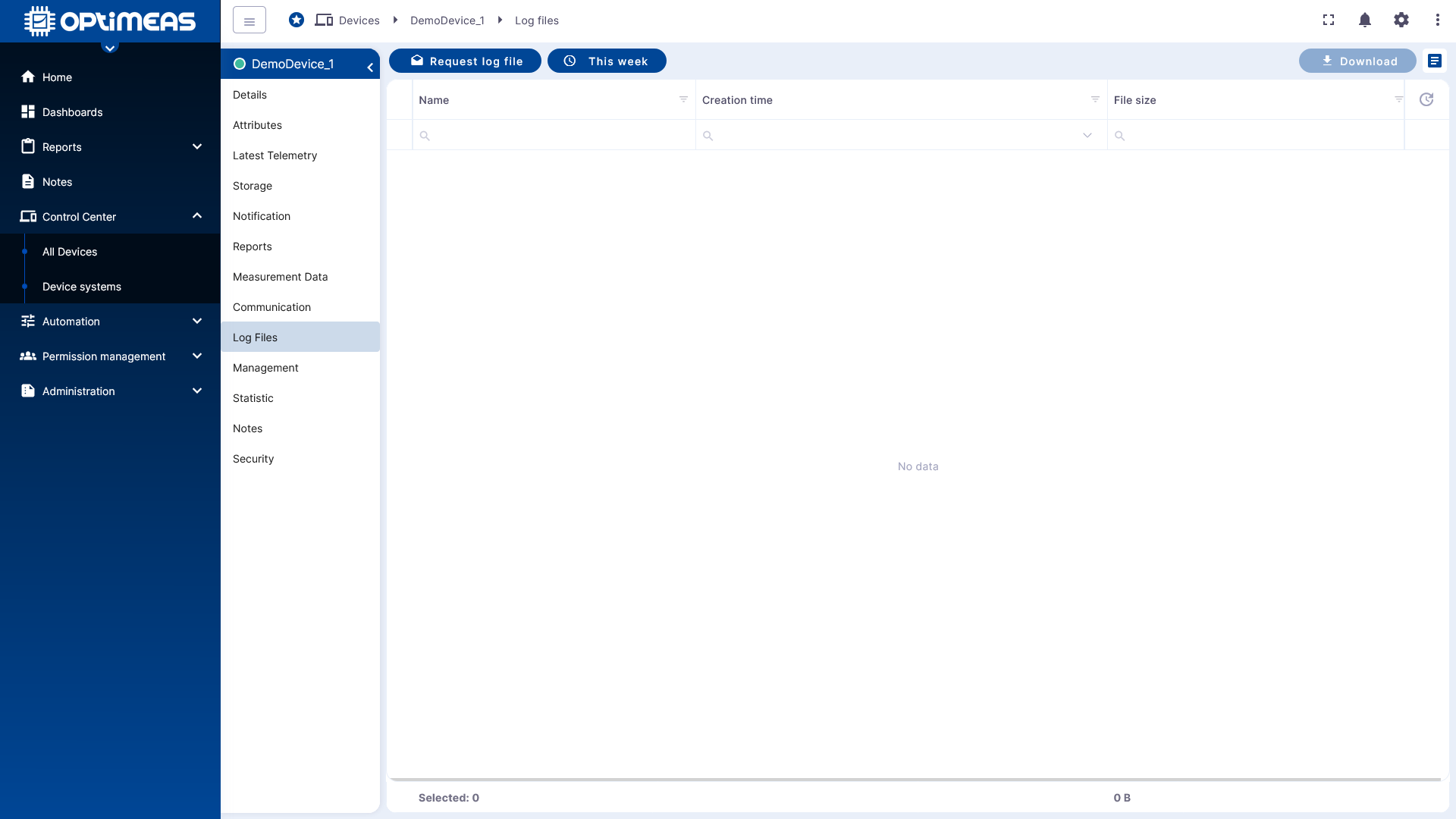Open notifications bell icon
The image size is (1456, 819).
tap(1365, 20)
